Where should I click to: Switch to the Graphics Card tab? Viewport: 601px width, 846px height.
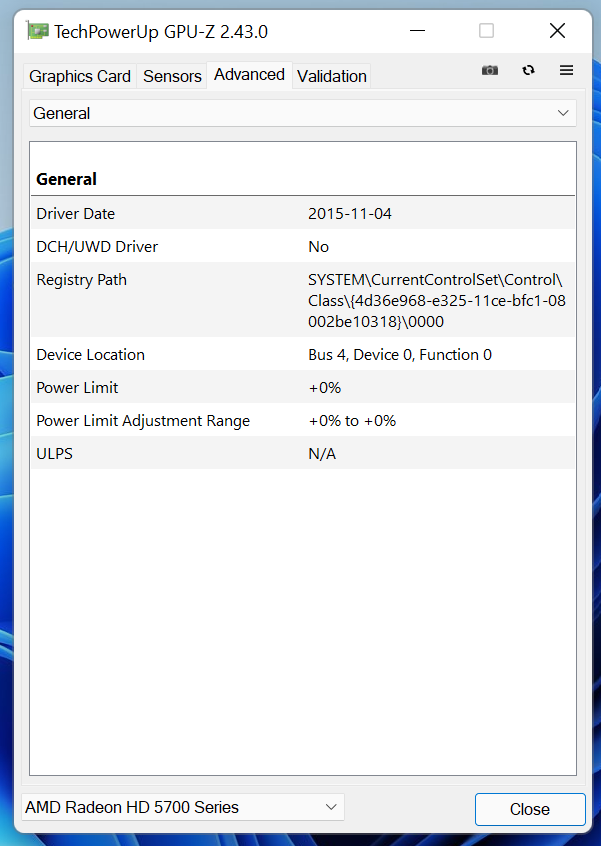tap(80, 76)
